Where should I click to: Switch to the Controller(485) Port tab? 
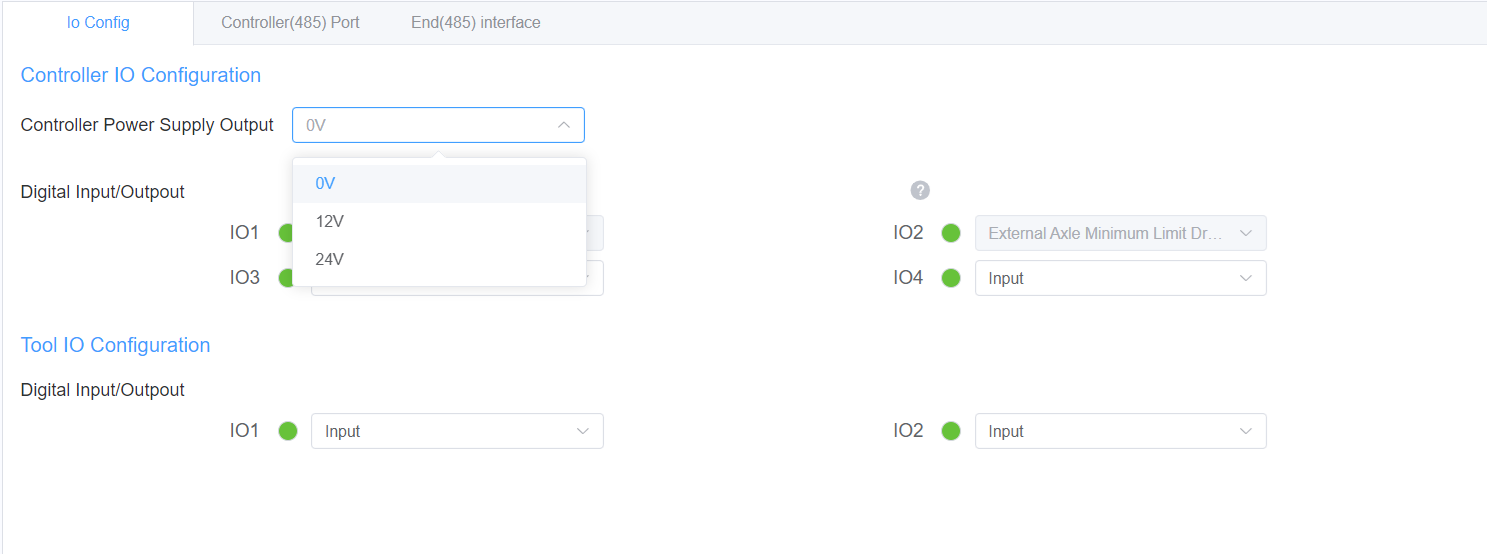pos(290,22)
